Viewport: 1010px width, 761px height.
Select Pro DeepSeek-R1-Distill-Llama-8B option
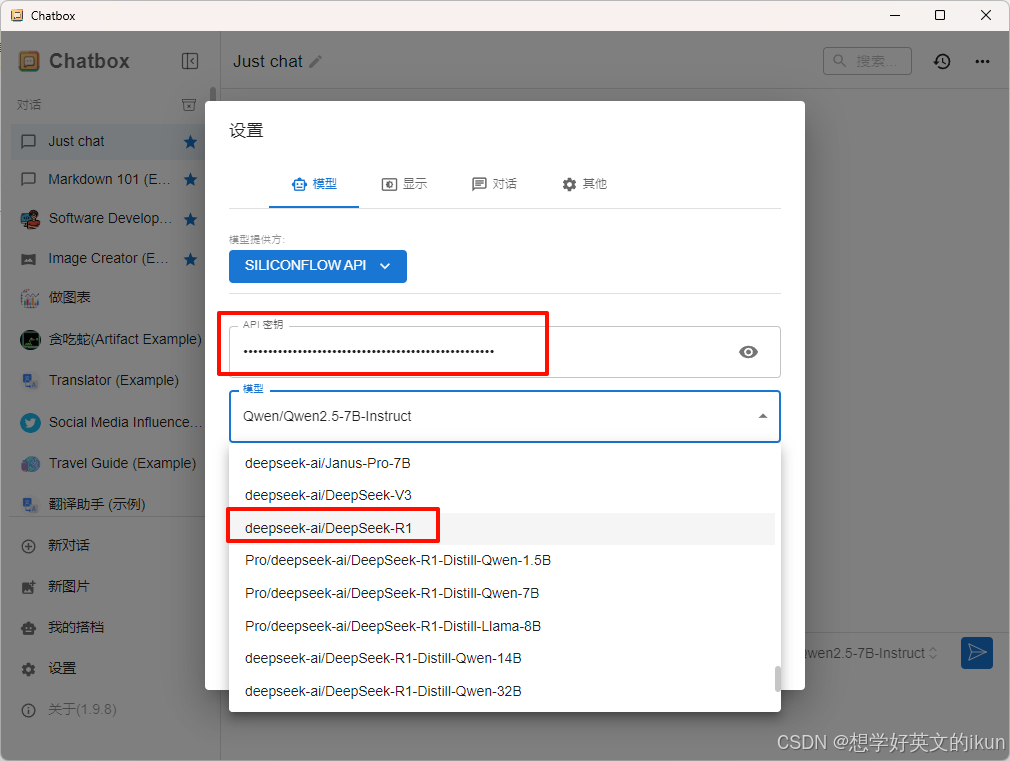[502, 626]
